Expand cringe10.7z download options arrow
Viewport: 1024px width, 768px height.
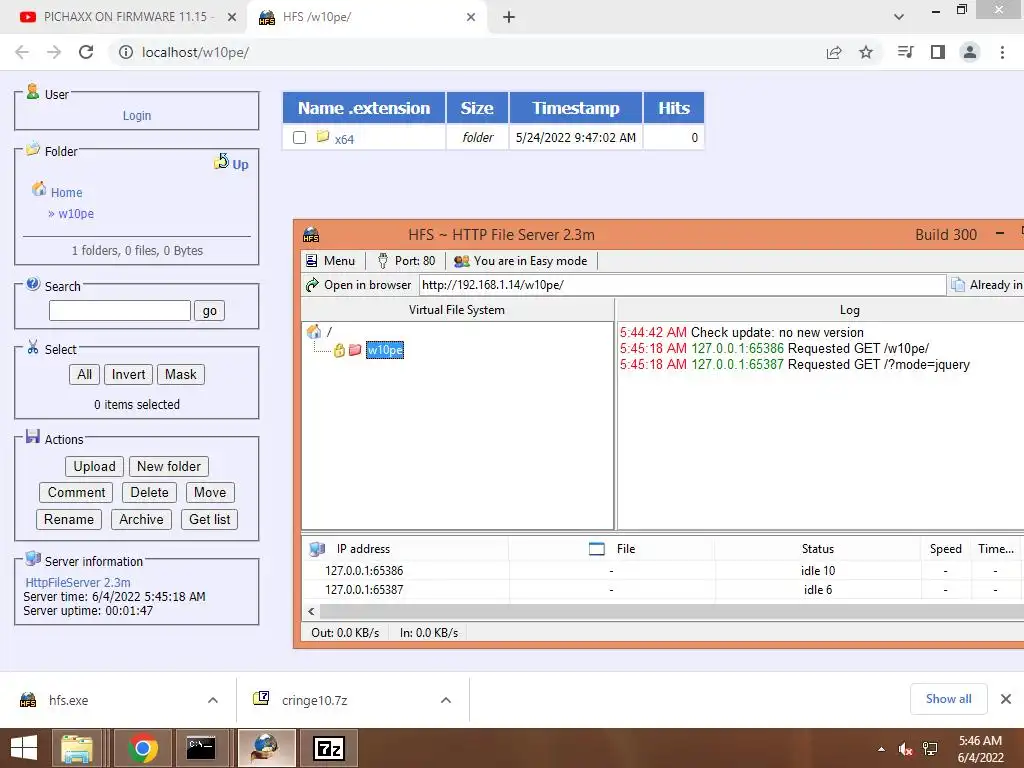pos(446,700)
